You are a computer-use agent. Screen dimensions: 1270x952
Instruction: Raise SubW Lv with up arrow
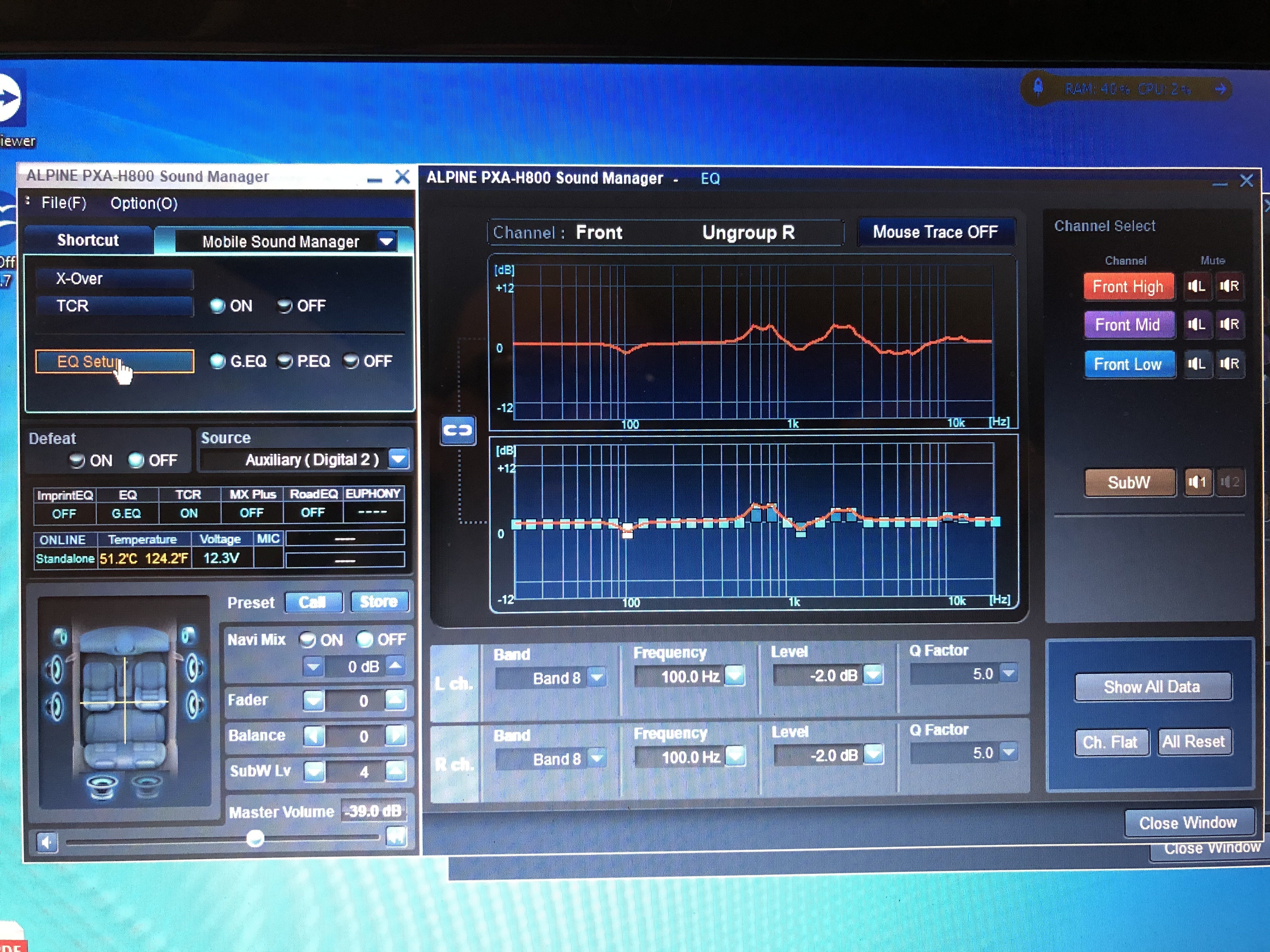pyautogui.click(x=396, y=771)
